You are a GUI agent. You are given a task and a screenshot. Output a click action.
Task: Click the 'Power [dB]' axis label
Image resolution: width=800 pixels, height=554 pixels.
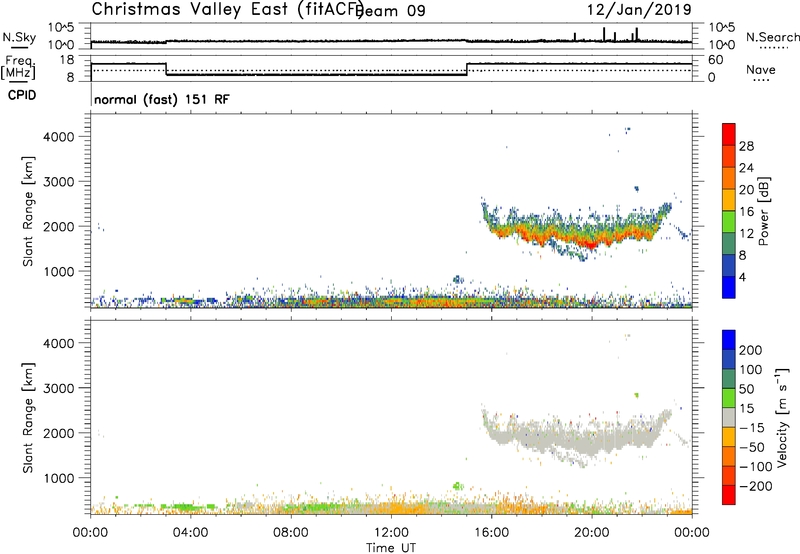[764, 211]
